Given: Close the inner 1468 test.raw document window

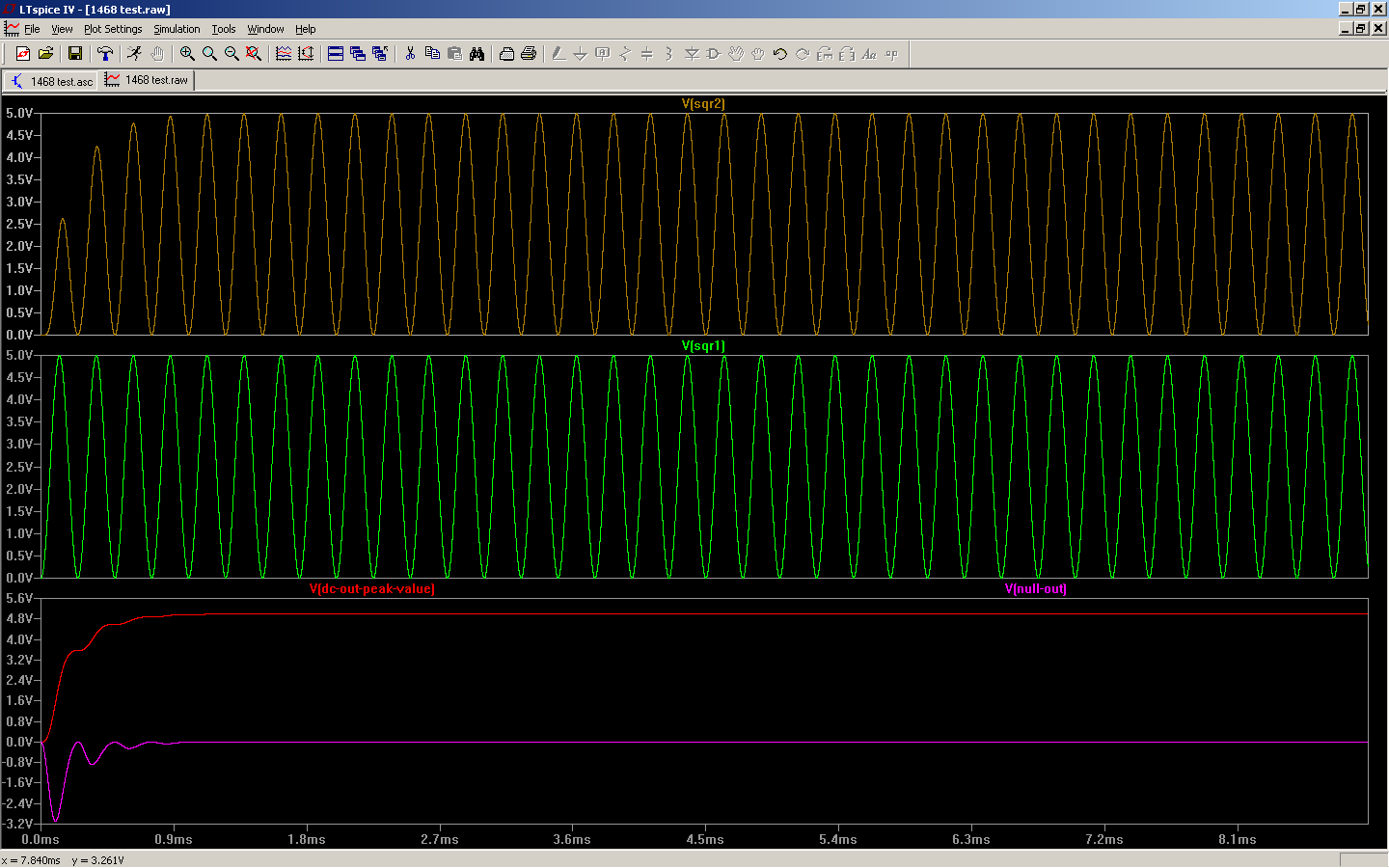Looking at the screenshot, I should coord(1378,28).
